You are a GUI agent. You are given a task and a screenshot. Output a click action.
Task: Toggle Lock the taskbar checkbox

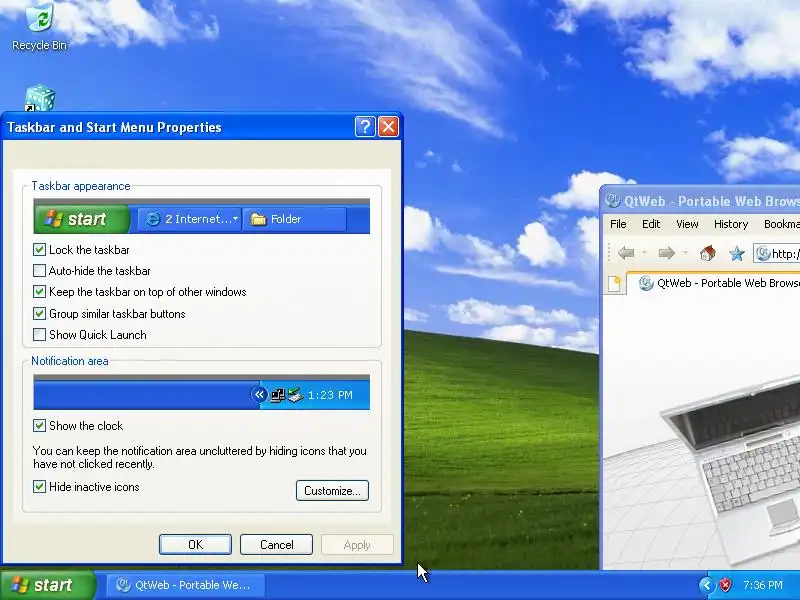click(39, 249)
